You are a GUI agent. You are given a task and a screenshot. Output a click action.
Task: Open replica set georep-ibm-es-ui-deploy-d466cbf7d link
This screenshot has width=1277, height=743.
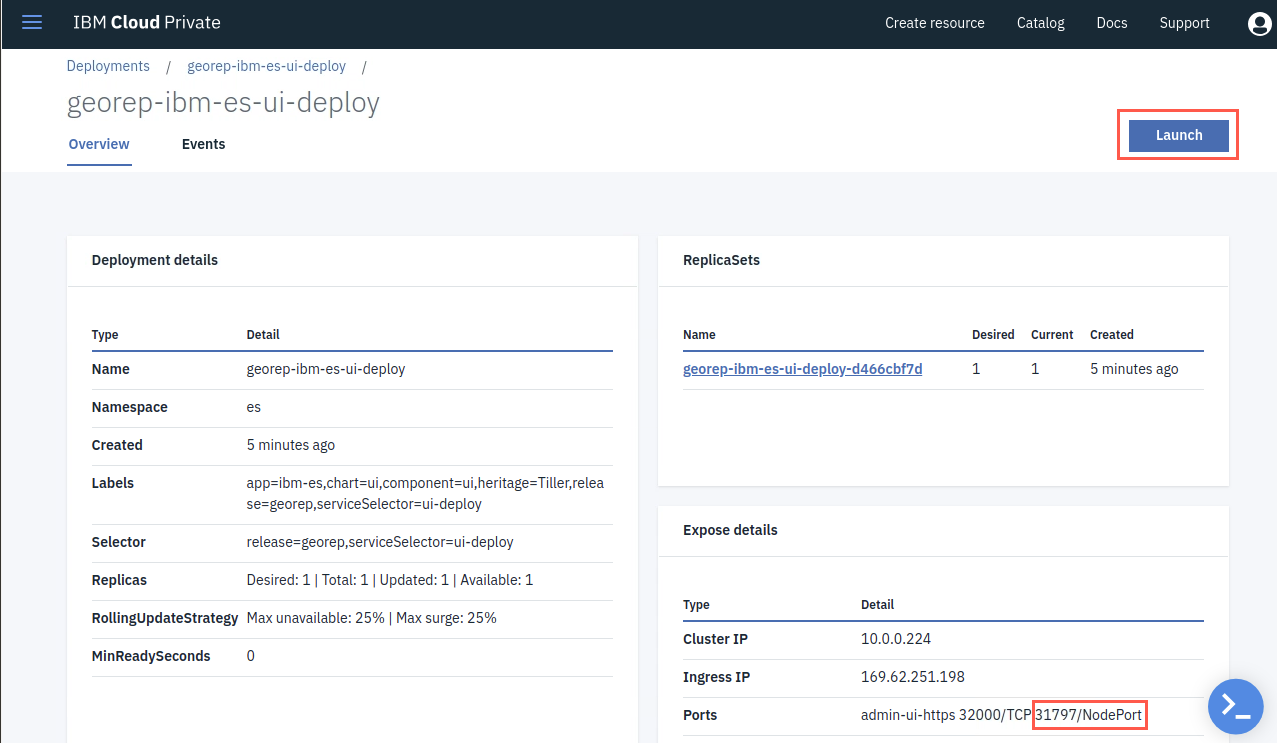pos(803,369)
